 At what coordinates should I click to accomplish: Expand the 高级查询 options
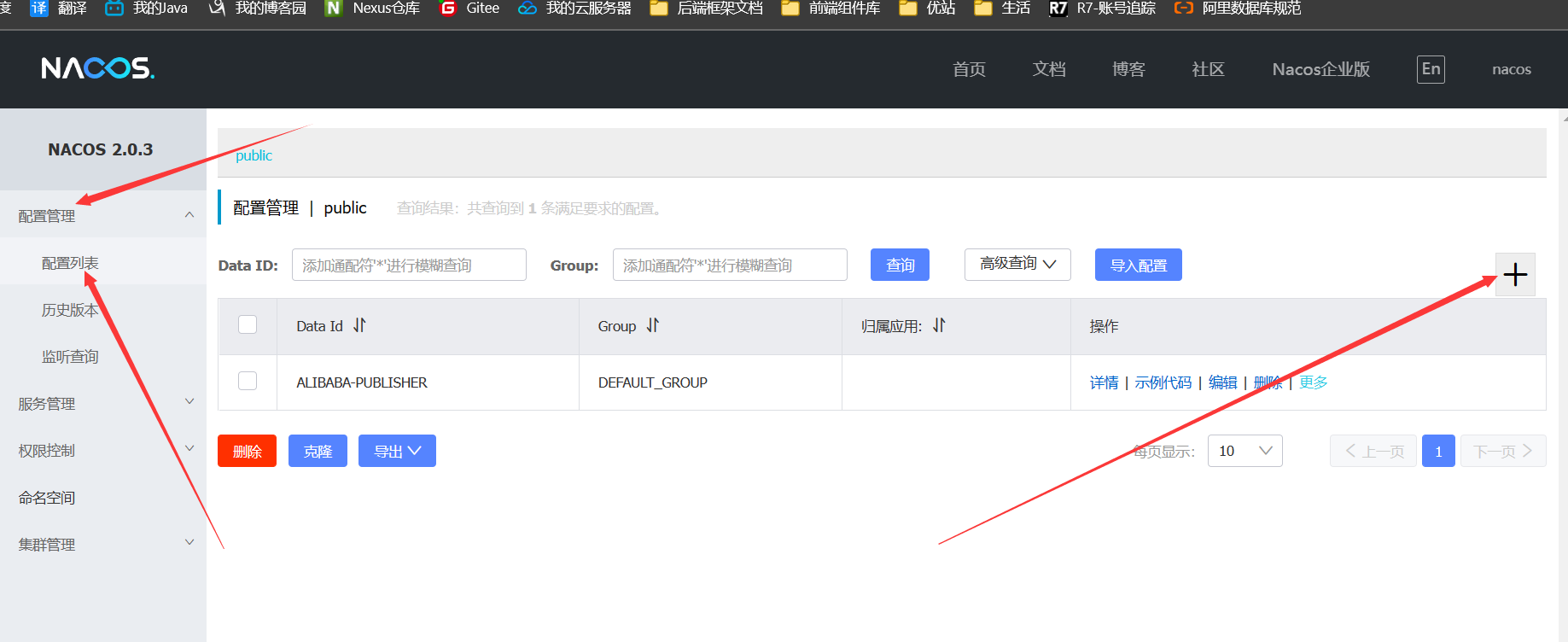(x=1017, y=264)
